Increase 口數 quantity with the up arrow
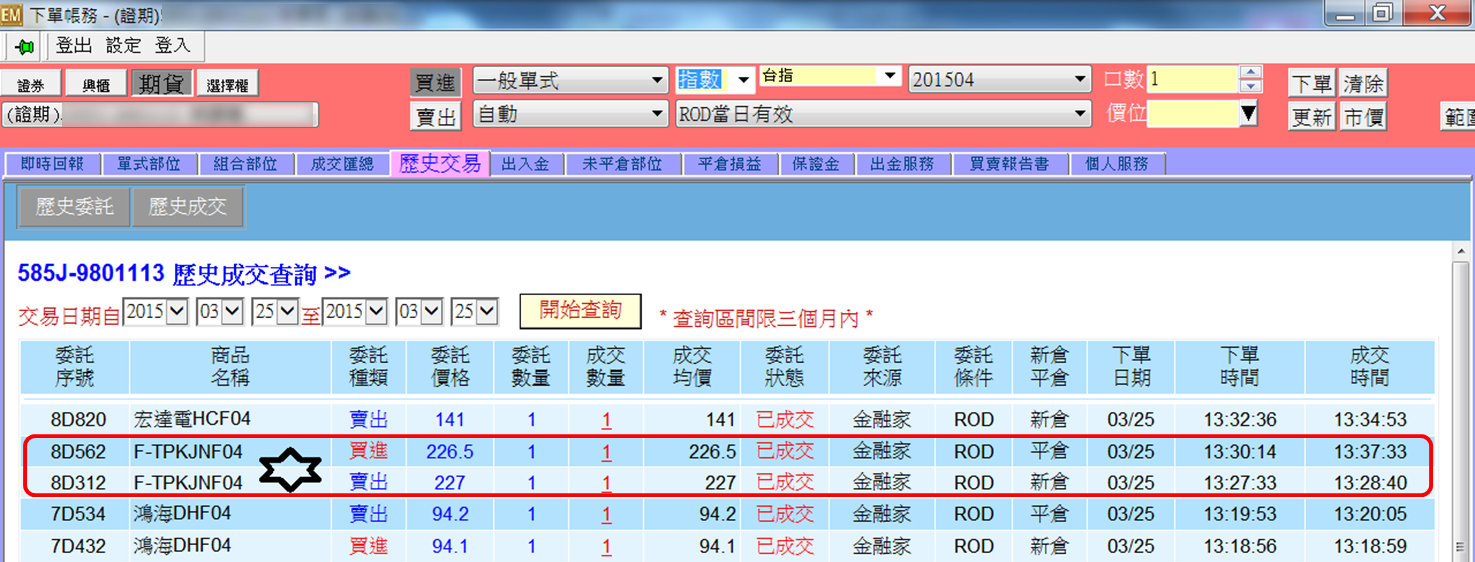 pos(1250,73)
